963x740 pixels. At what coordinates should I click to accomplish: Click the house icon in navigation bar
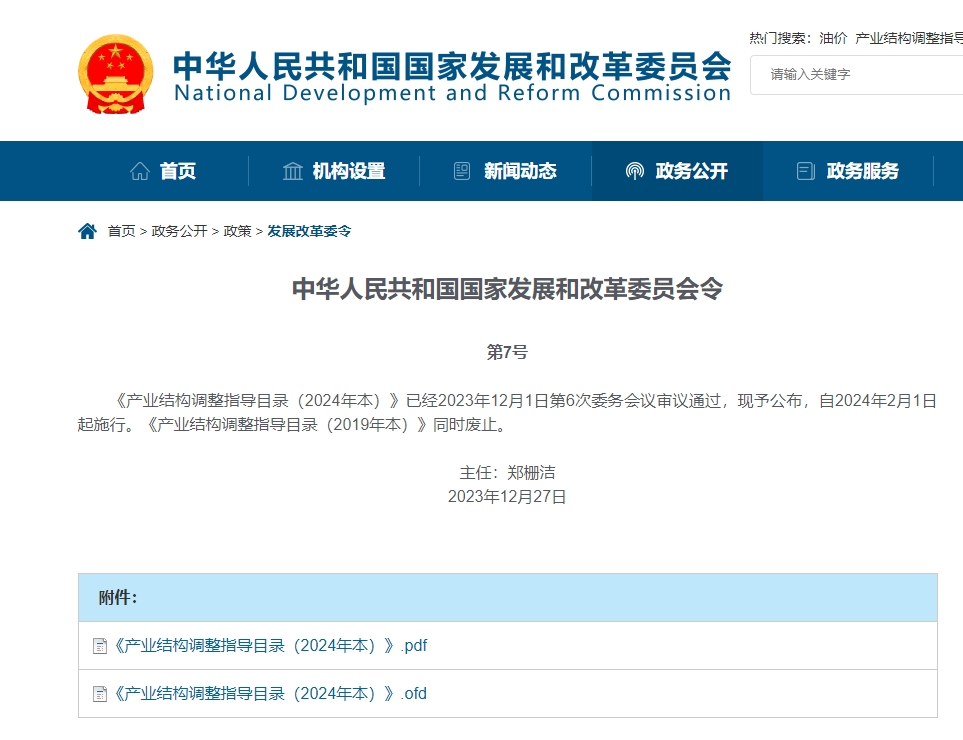(140, 171)
